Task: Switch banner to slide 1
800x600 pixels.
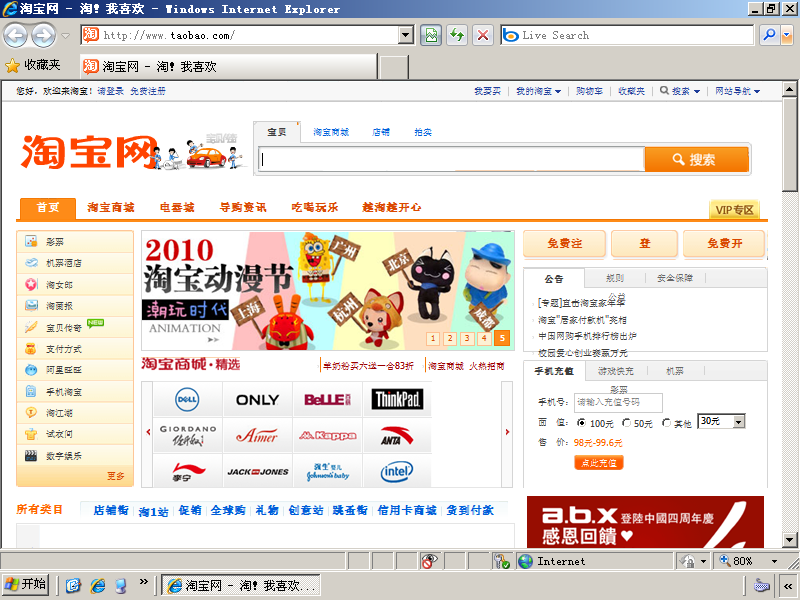Action: 433,338
